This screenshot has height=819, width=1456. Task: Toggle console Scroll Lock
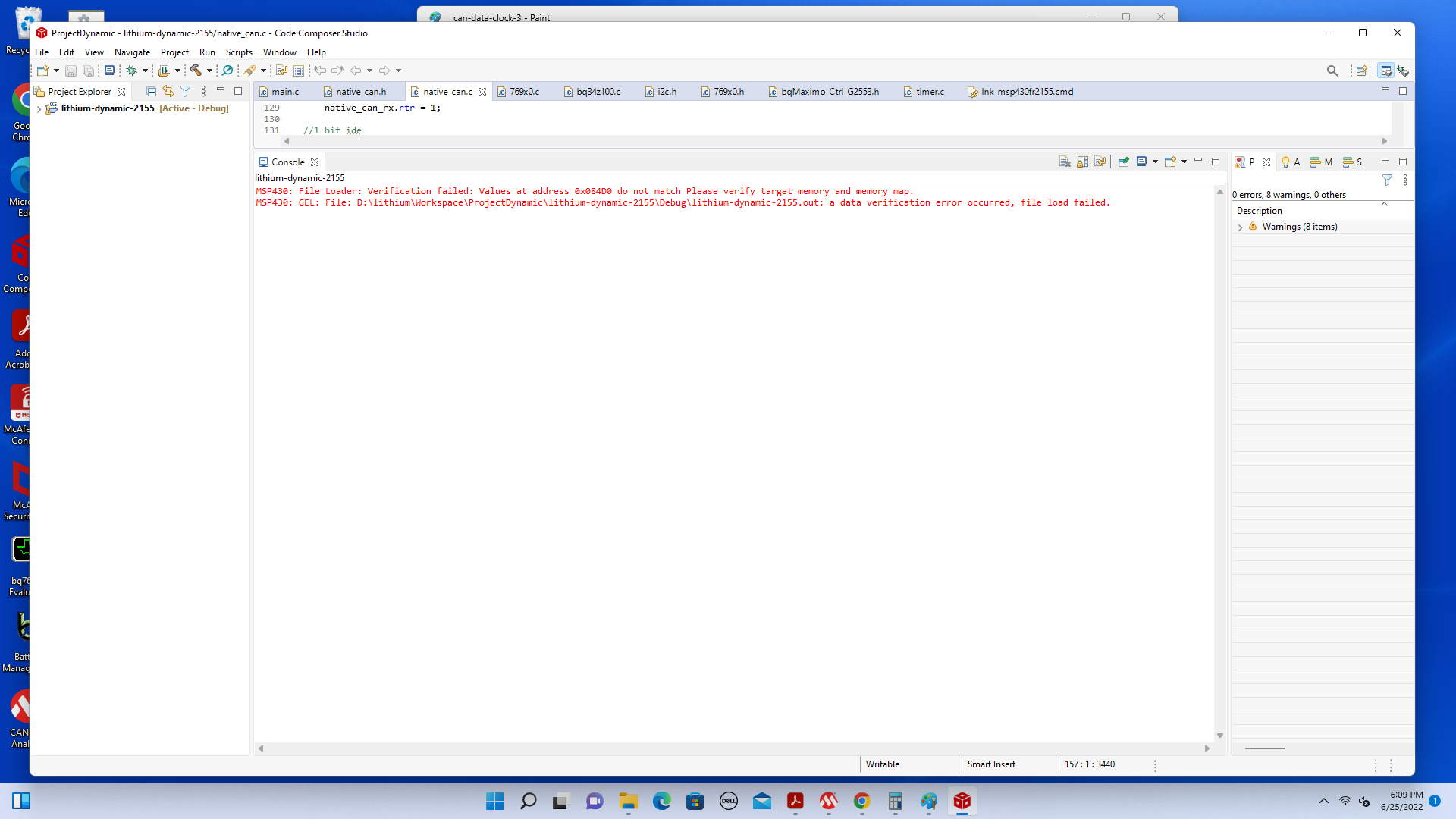pos(1082,162)
